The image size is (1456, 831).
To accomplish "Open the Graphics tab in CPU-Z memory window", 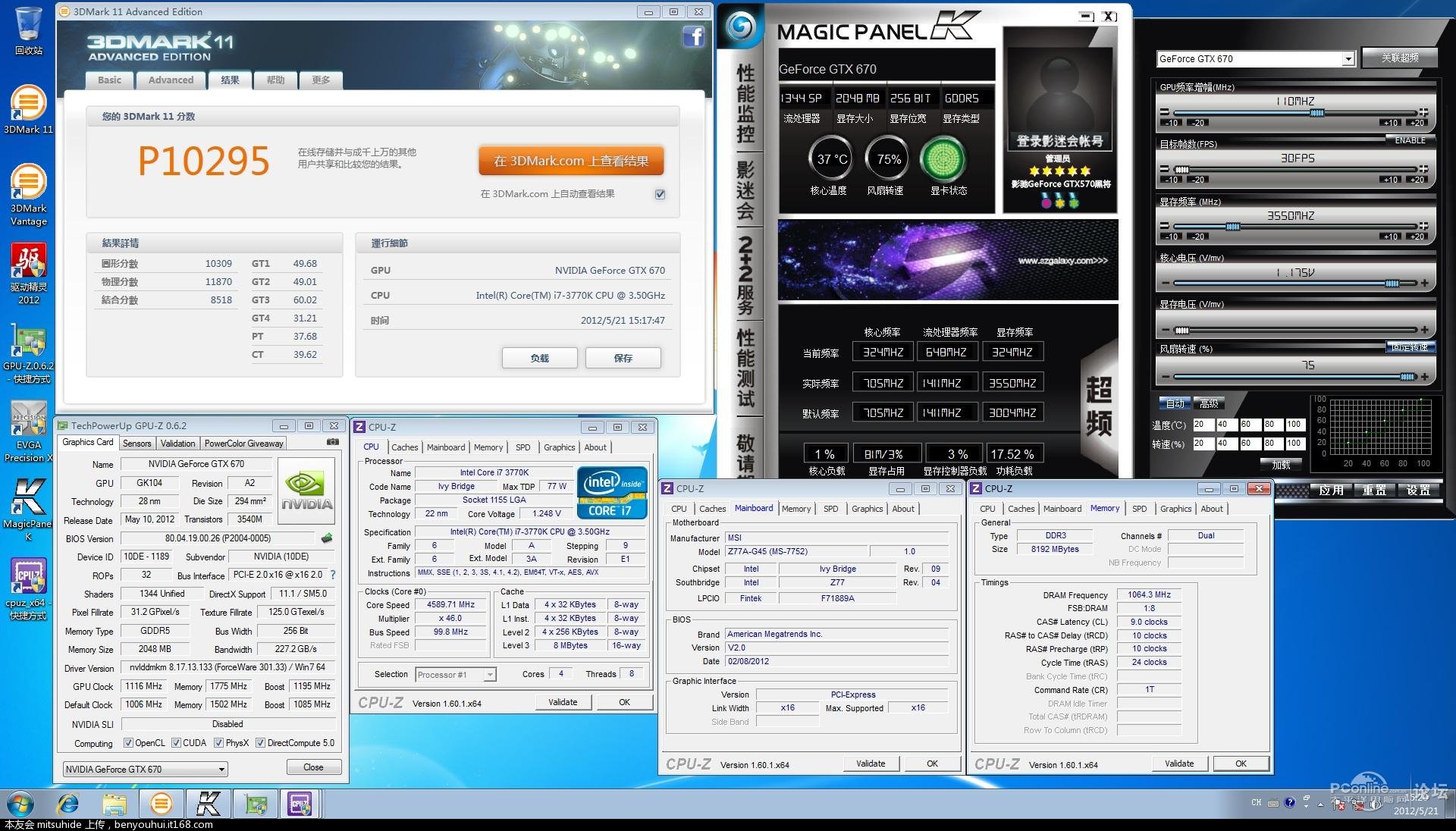I will [x=1175, y=509].
